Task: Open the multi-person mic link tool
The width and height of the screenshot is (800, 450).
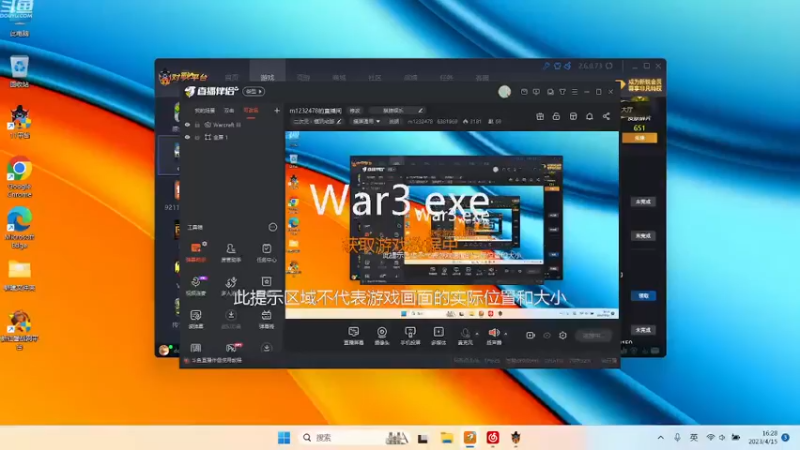Action: [x=231, y=286]
